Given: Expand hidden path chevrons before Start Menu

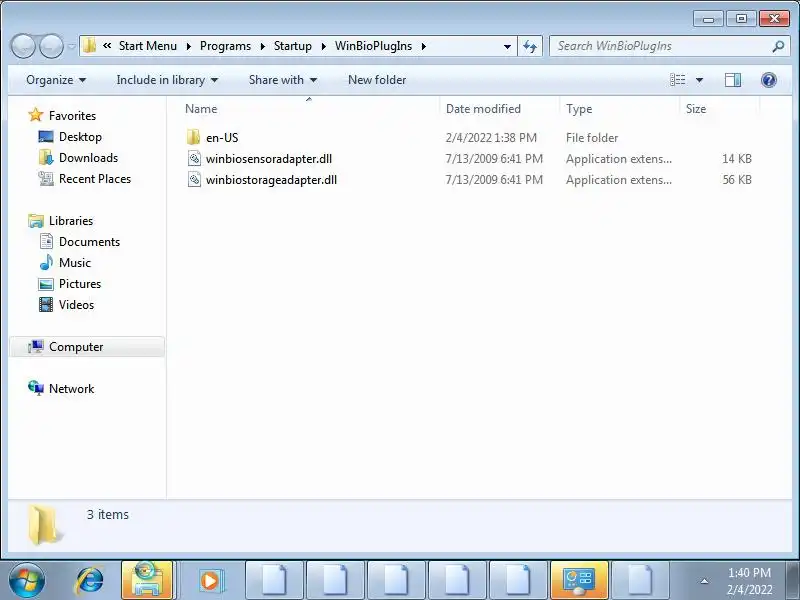Looking at the screenshot, I should (x=107, y=45).
